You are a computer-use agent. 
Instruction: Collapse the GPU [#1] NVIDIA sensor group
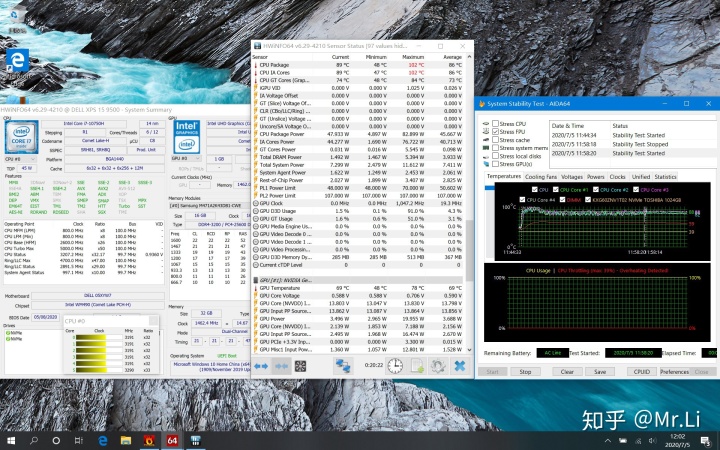click(256, 280)
